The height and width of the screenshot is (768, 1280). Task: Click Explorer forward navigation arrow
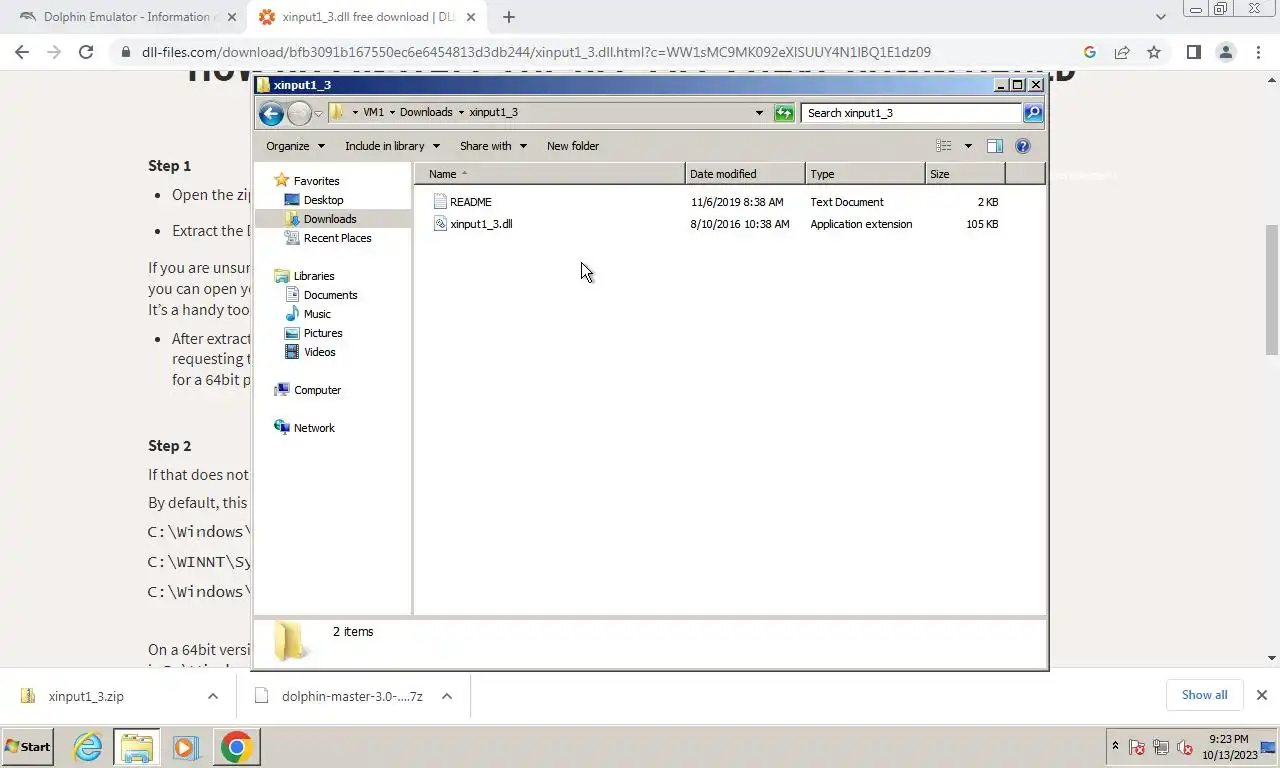[299, 113]
